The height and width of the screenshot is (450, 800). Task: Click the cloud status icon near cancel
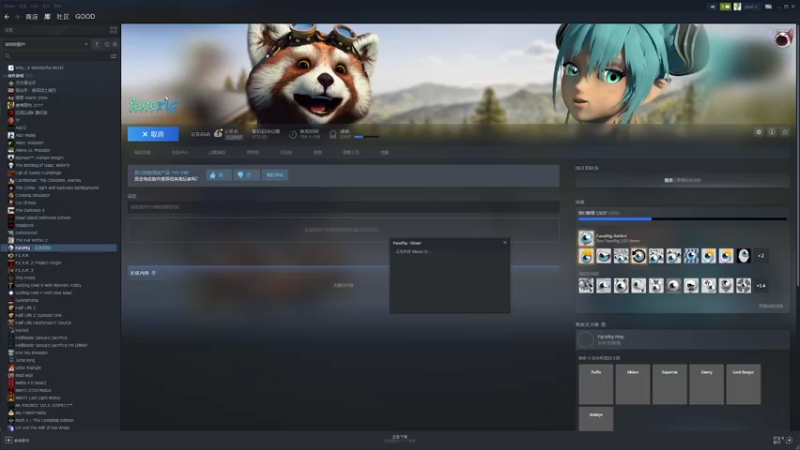pyautogui.click(x=218, y=134)
